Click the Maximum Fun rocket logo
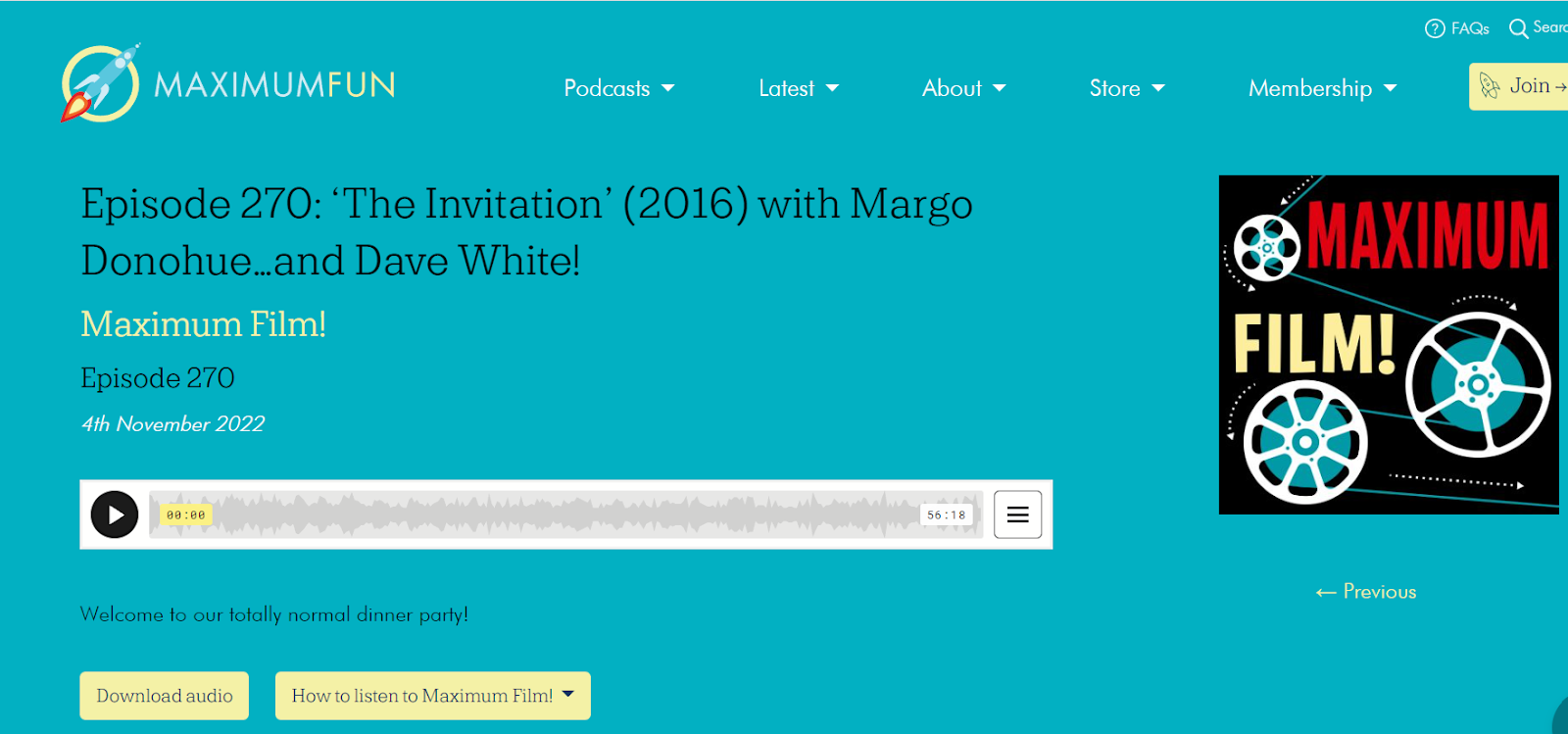The image size is (1568, 734). coord(100,83)
